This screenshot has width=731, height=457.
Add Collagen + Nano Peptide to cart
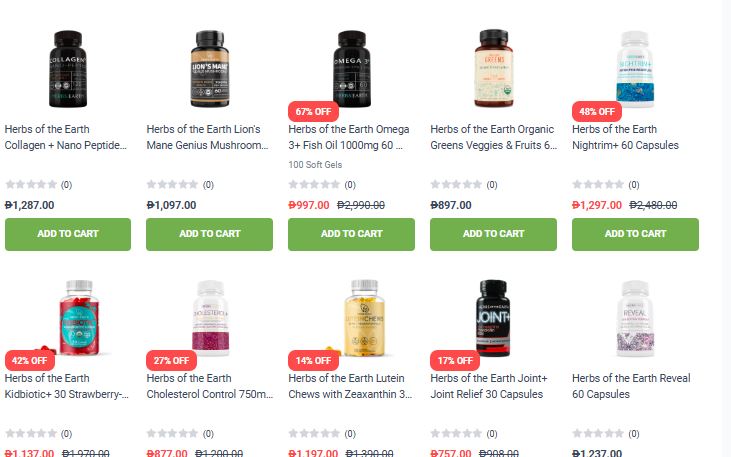(68, 234)
